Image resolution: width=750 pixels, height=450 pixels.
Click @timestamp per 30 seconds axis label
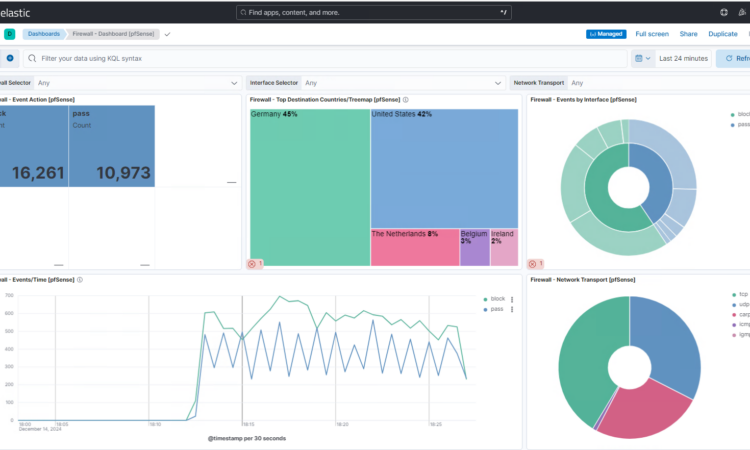247,439
